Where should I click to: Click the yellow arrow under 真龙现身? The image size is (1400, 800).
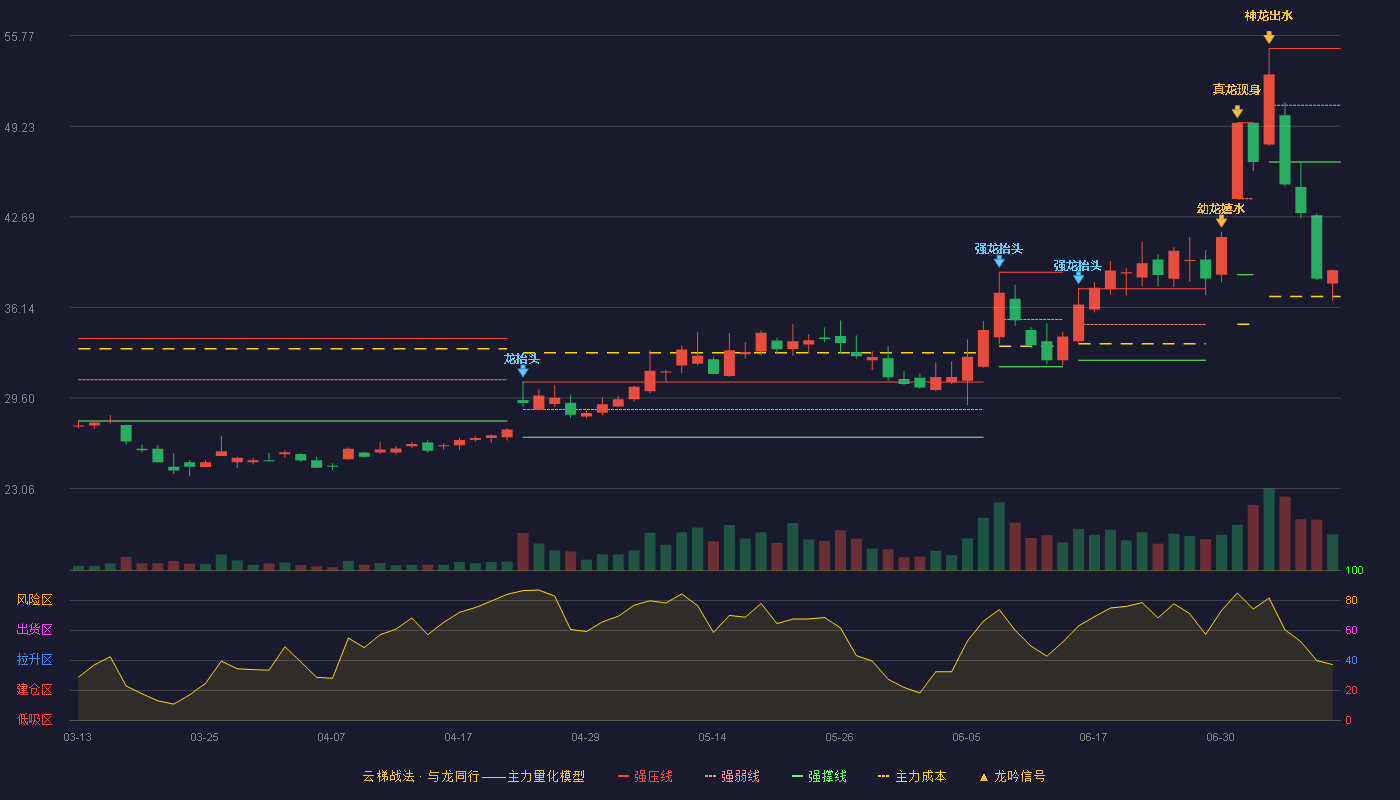(1237, 112)
